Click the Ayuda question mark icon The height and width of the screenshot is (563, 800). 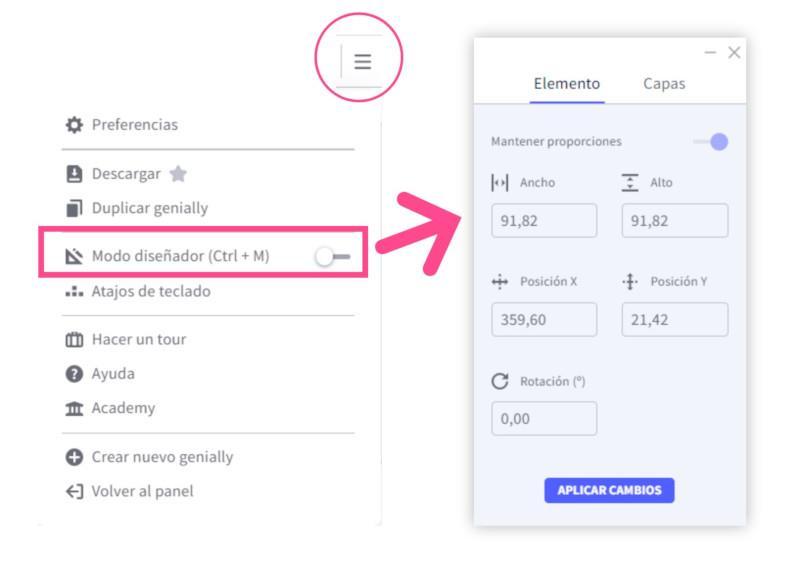click(74, 374)
